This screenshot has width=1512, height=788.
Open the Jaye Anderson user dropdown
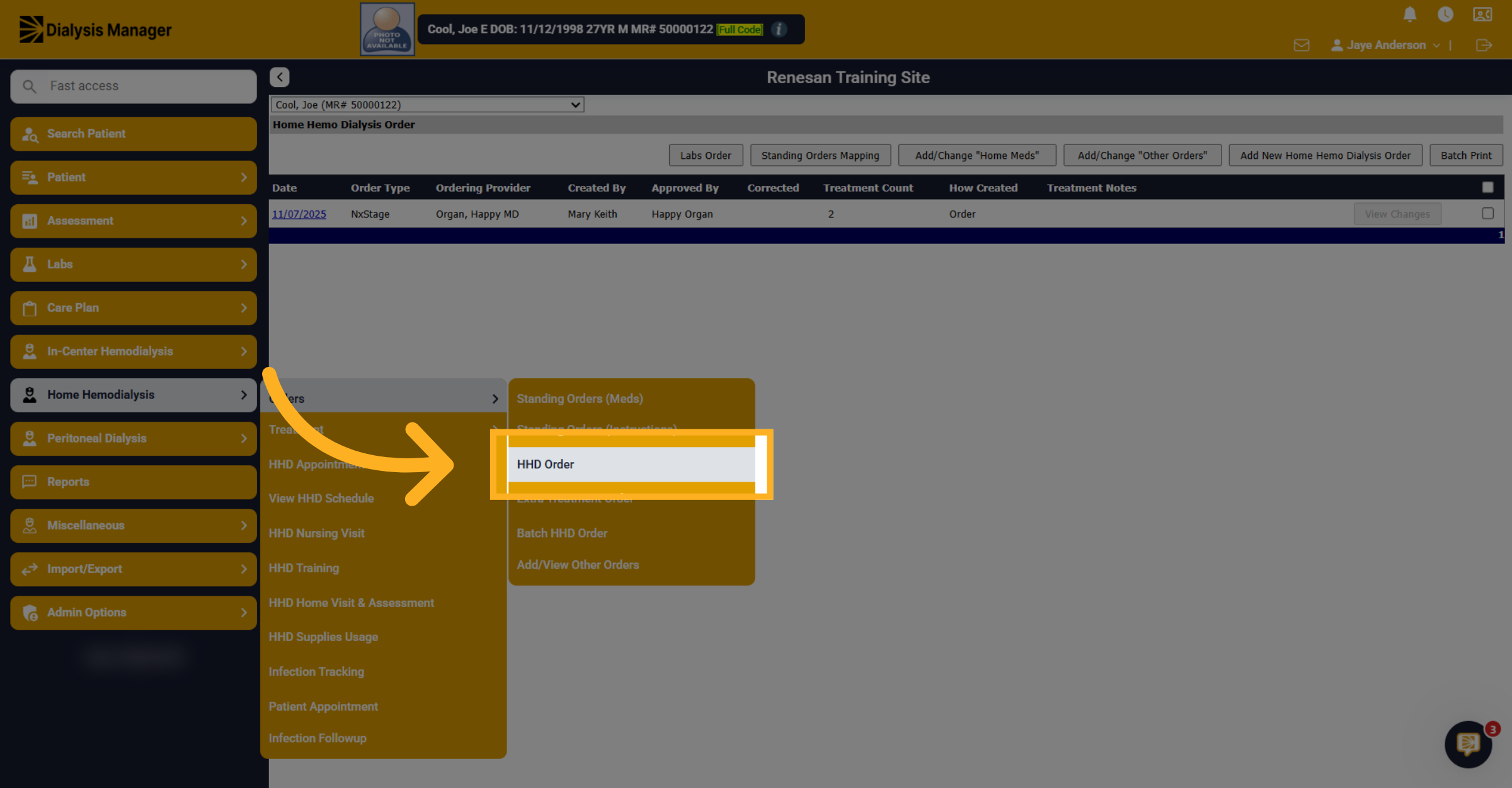(x=1385, y=45)
